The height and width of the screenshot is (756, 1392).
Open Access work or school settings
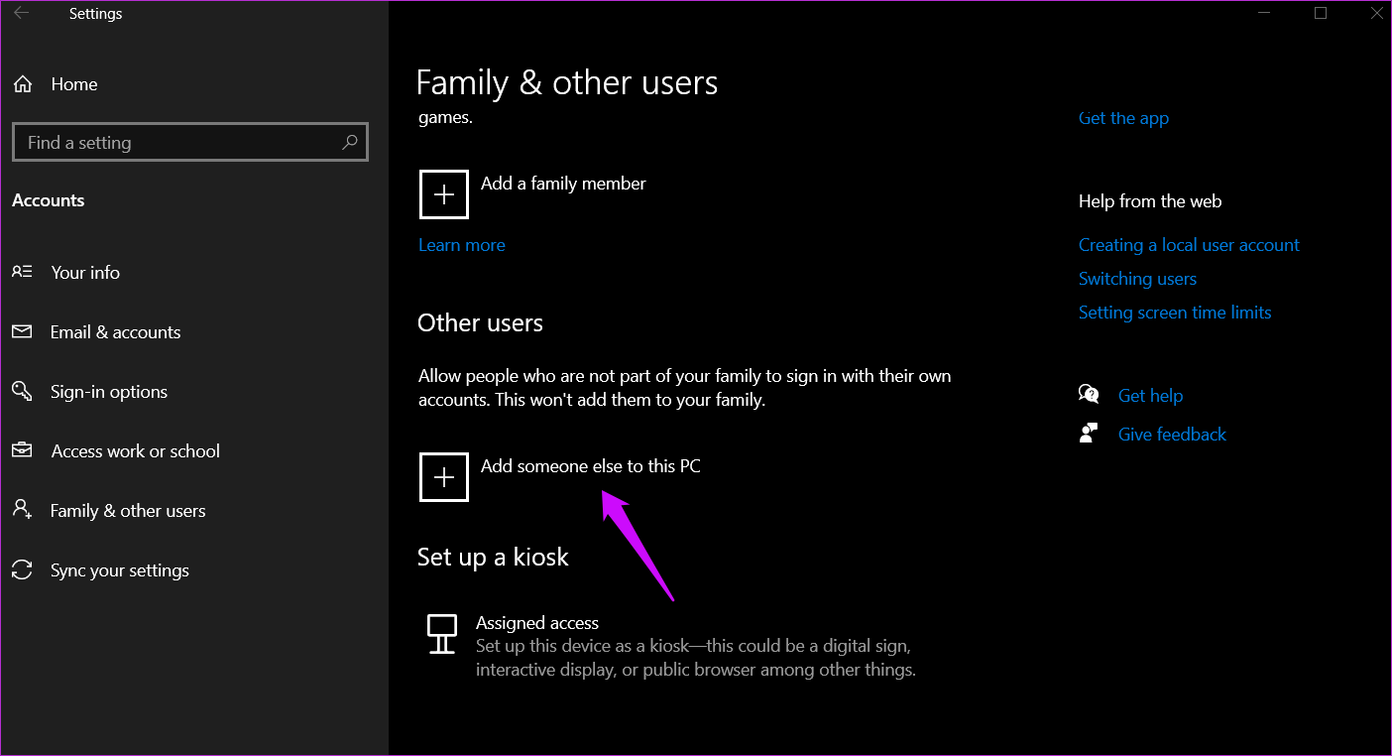coord(135,451)
